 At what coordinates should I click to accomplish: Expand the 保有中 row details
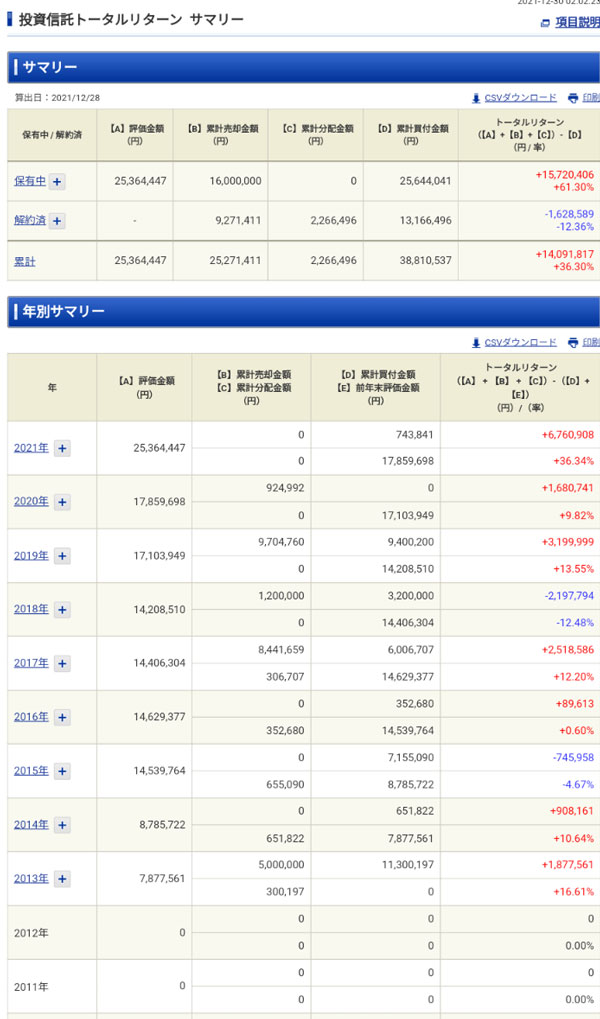[58, 181]
